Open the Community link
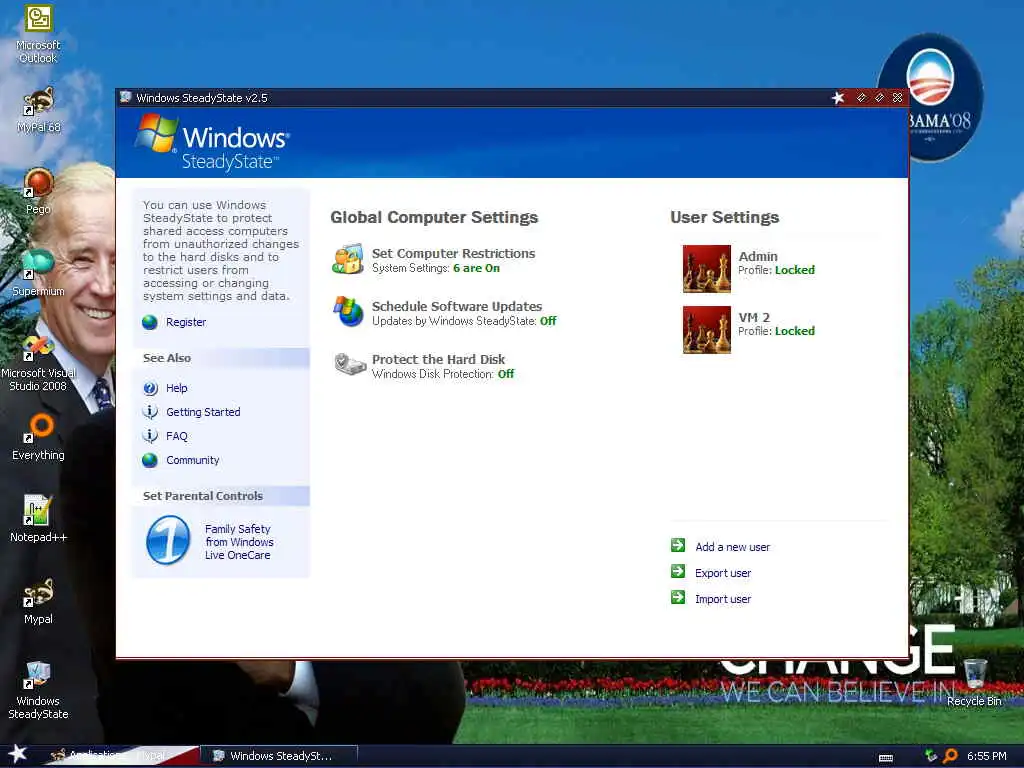The width and height of the screenshot is (1024, 768). tap(193, 460)
